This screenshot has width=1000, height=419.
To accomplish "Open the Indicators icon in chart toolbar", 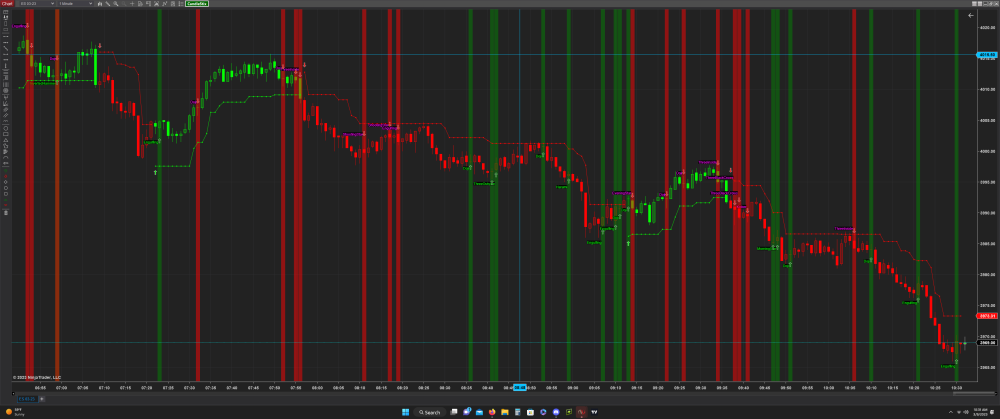I will point(156,5).
